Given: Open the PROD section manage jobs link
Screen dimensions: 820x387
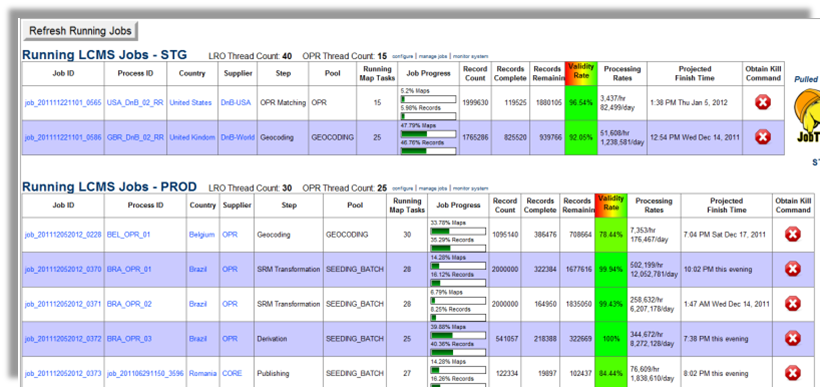Looking at the screenshot, I should (434, 188).
